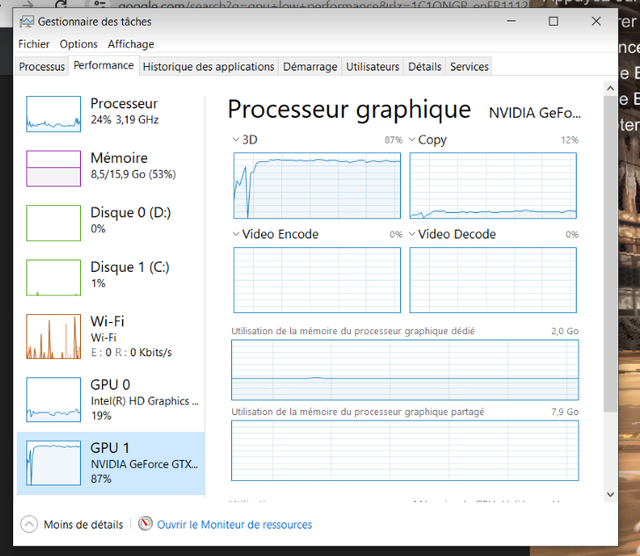Select the Mémoire usage thumbnail
Viewport: 640px width, 556px height.
[53, 168]
